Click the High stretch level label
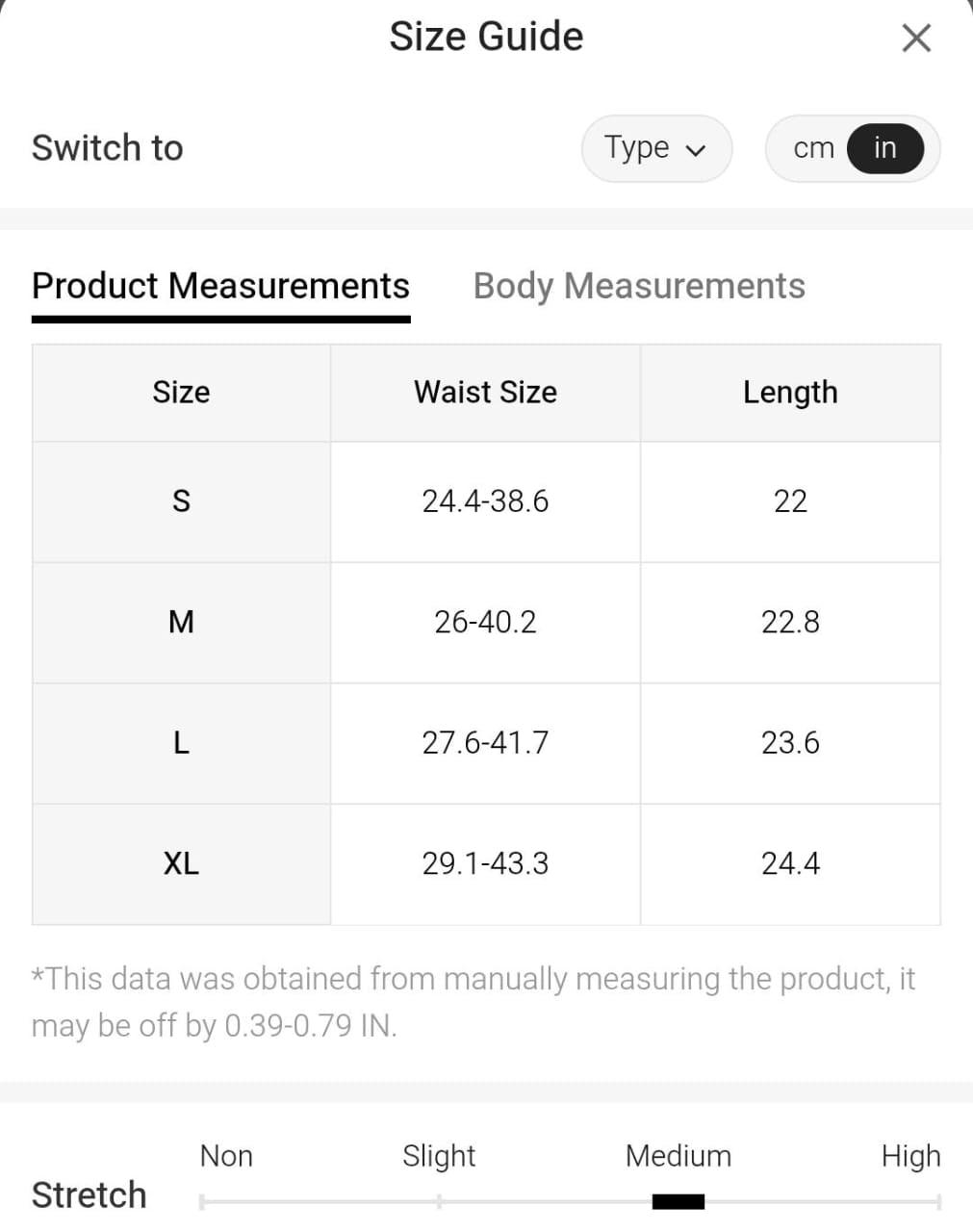The width and height of the screenshot is (973, 1232). click(910, 1156)
